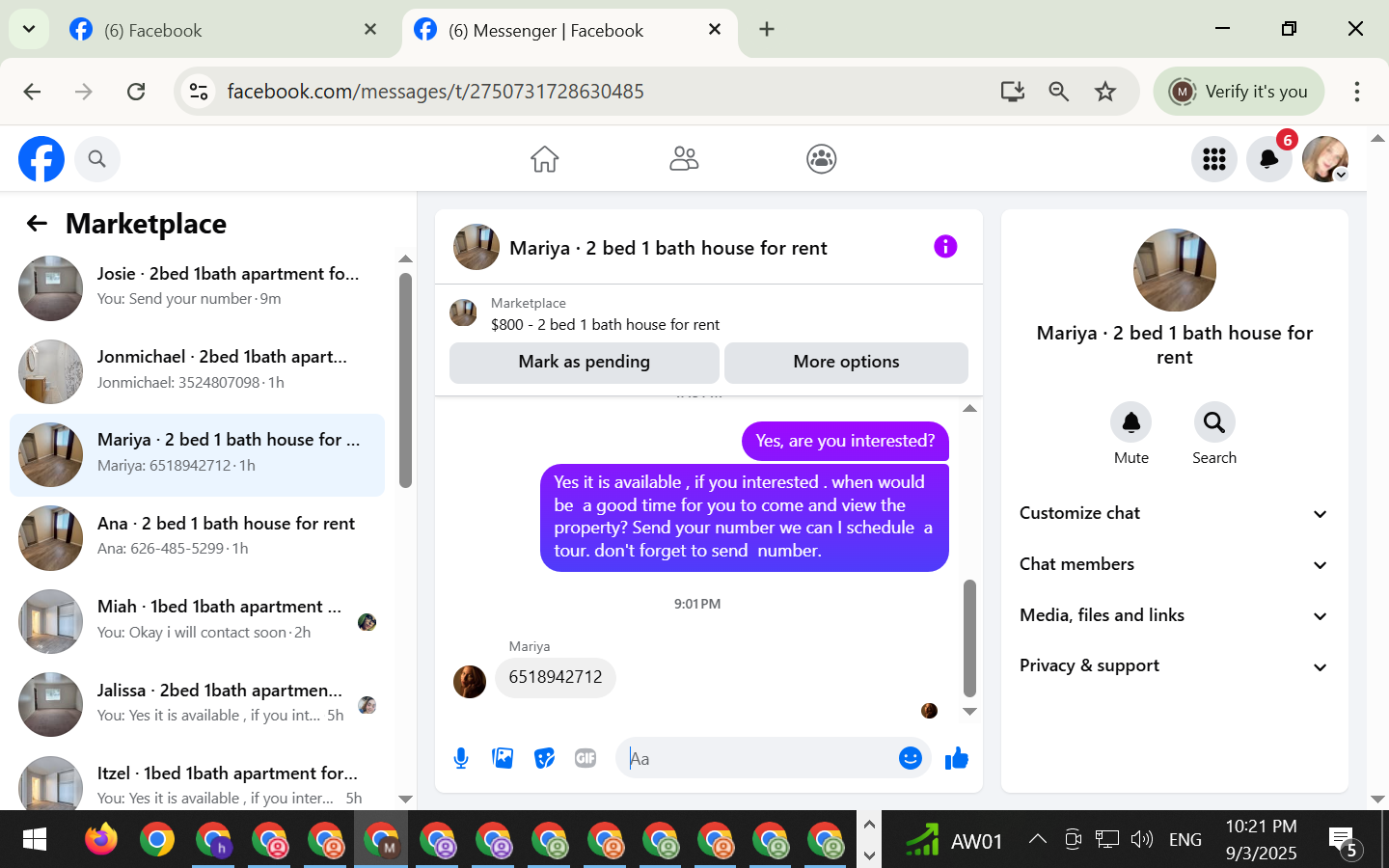Open the Groups icon in top navigation
This screenshot has height=868, width=1389.
coord(822,159)
